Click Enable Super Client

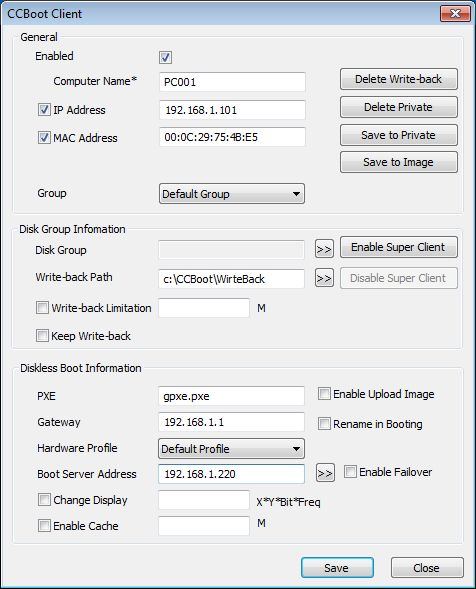399,247
